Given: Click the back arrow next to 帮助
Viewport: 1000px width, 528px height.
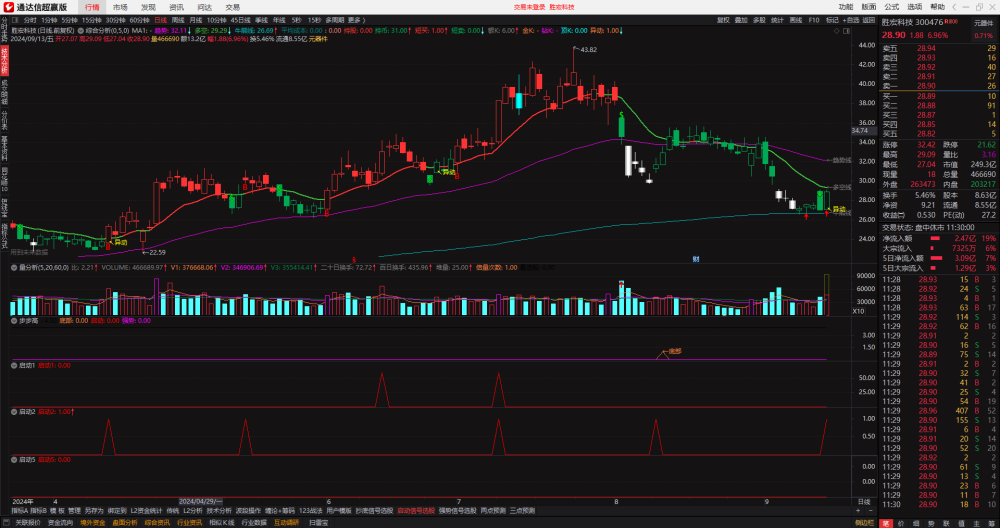Looking at the screenshot, I should tap(956, 7).
